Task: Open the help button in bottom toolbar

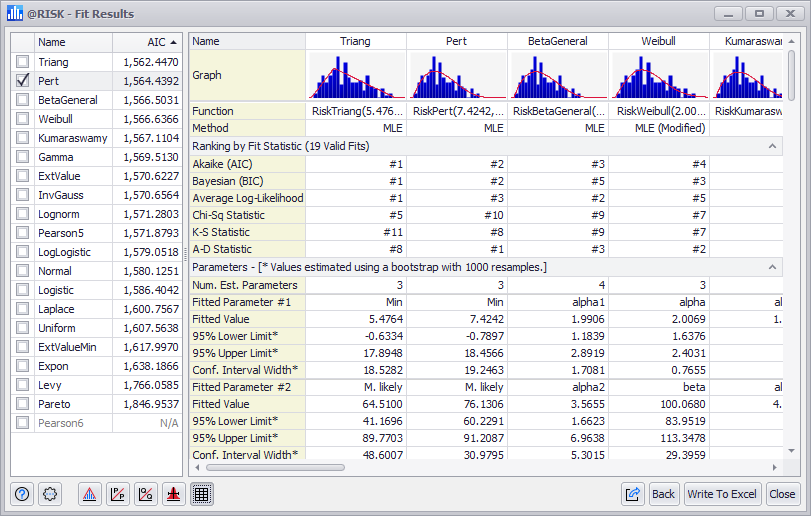Action: [24, 494]
